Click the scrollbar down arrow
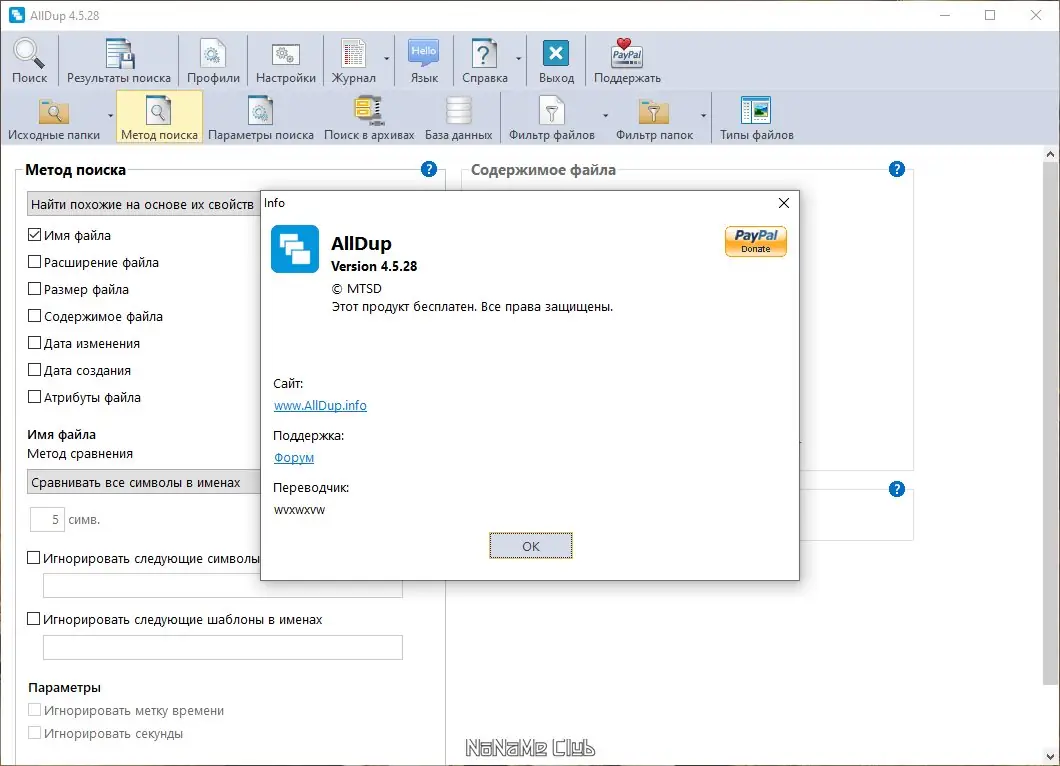This screenshot has height=766, width=1060. [1050, 757]
